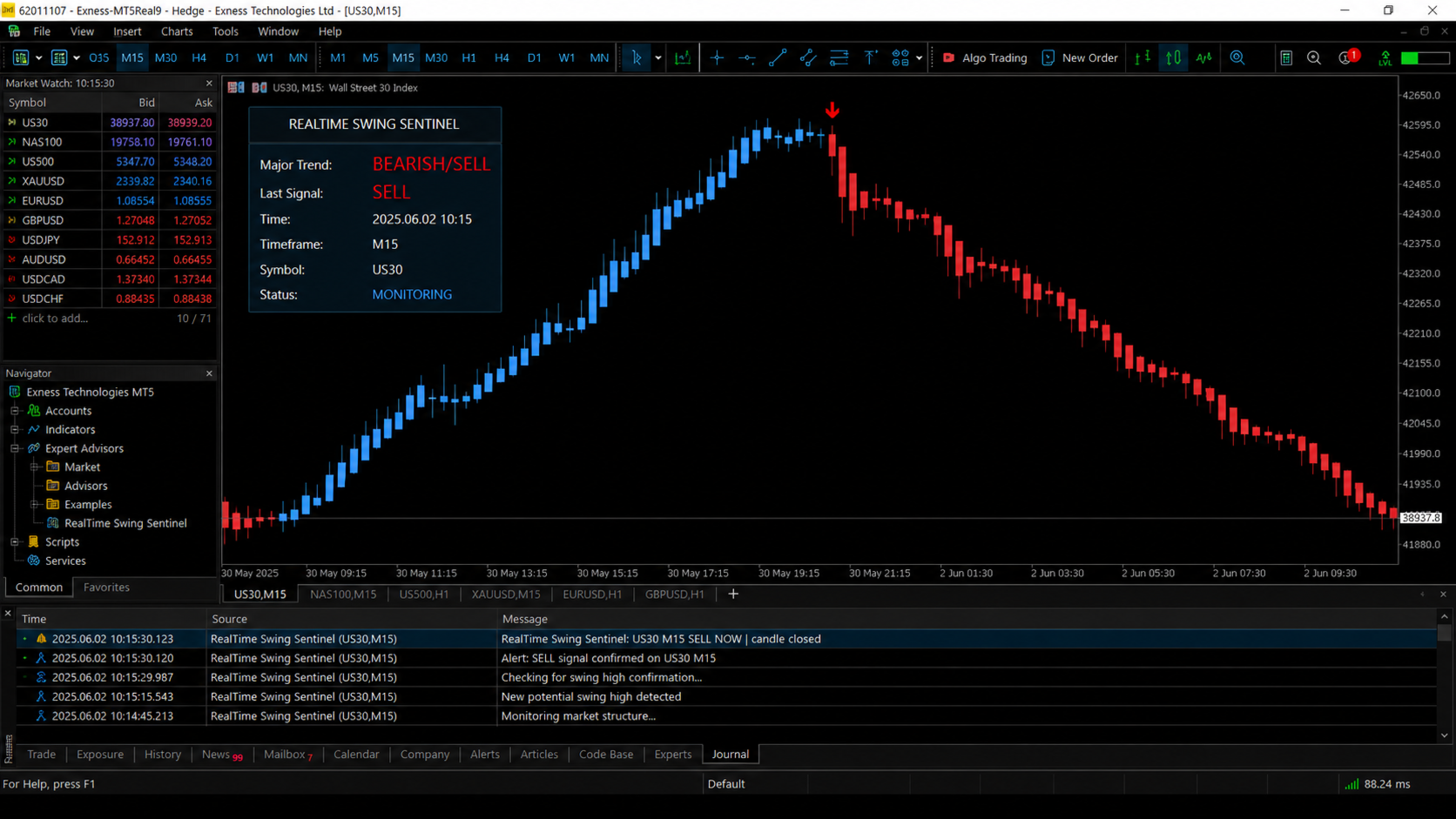Open the profiles dropdown arrow
This screenshot has height=819, width=1456.
click(77, 58)
